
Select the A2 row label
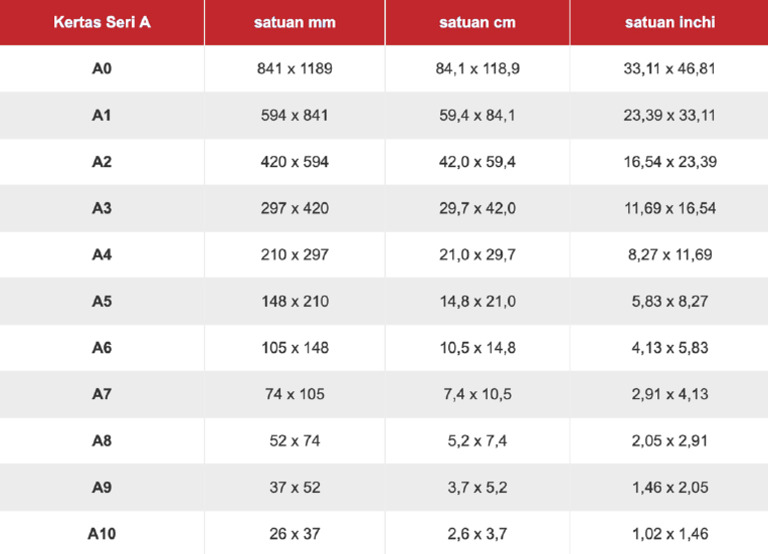(102, 161)
